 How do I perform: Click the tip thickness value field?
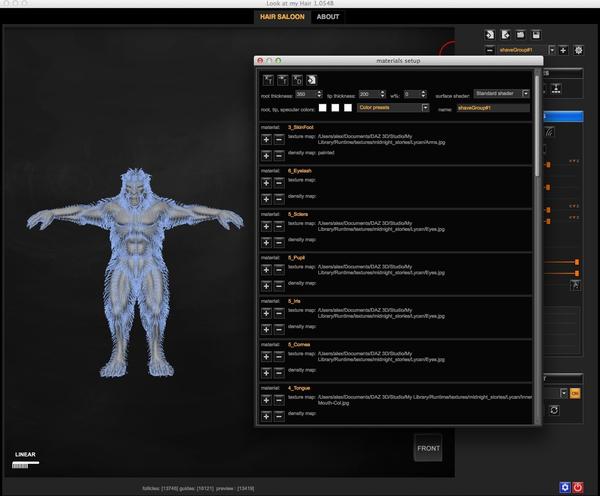tap(369, 94)
